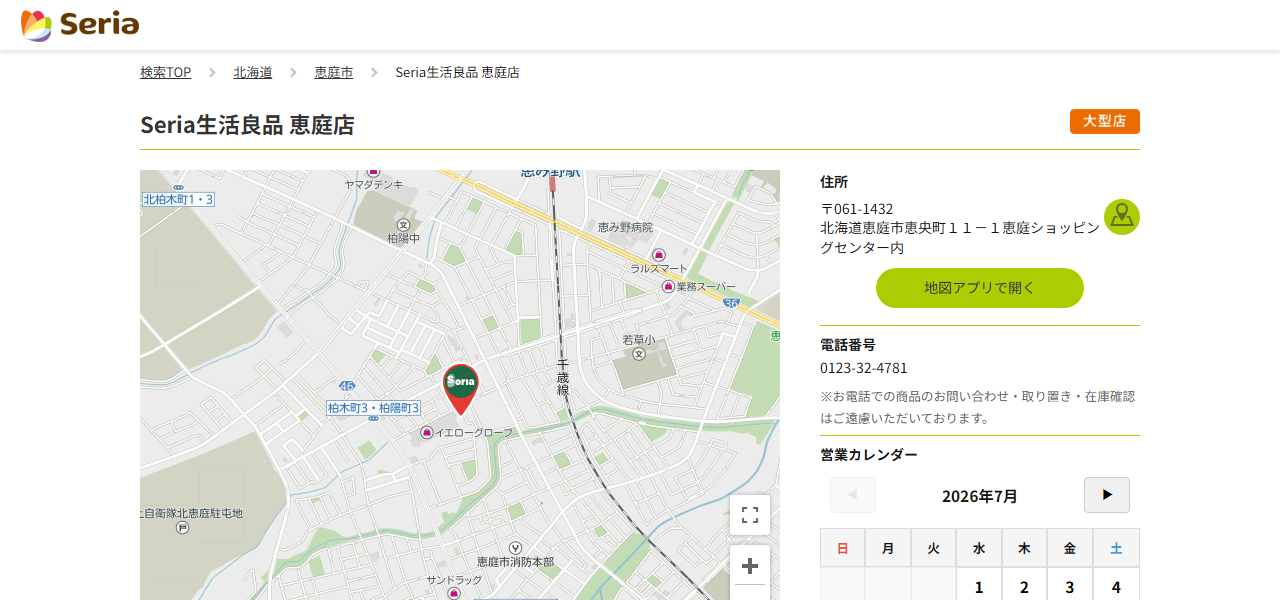
Task: Select July 3 in the calendar
Action: click(x=1070, y=586)
